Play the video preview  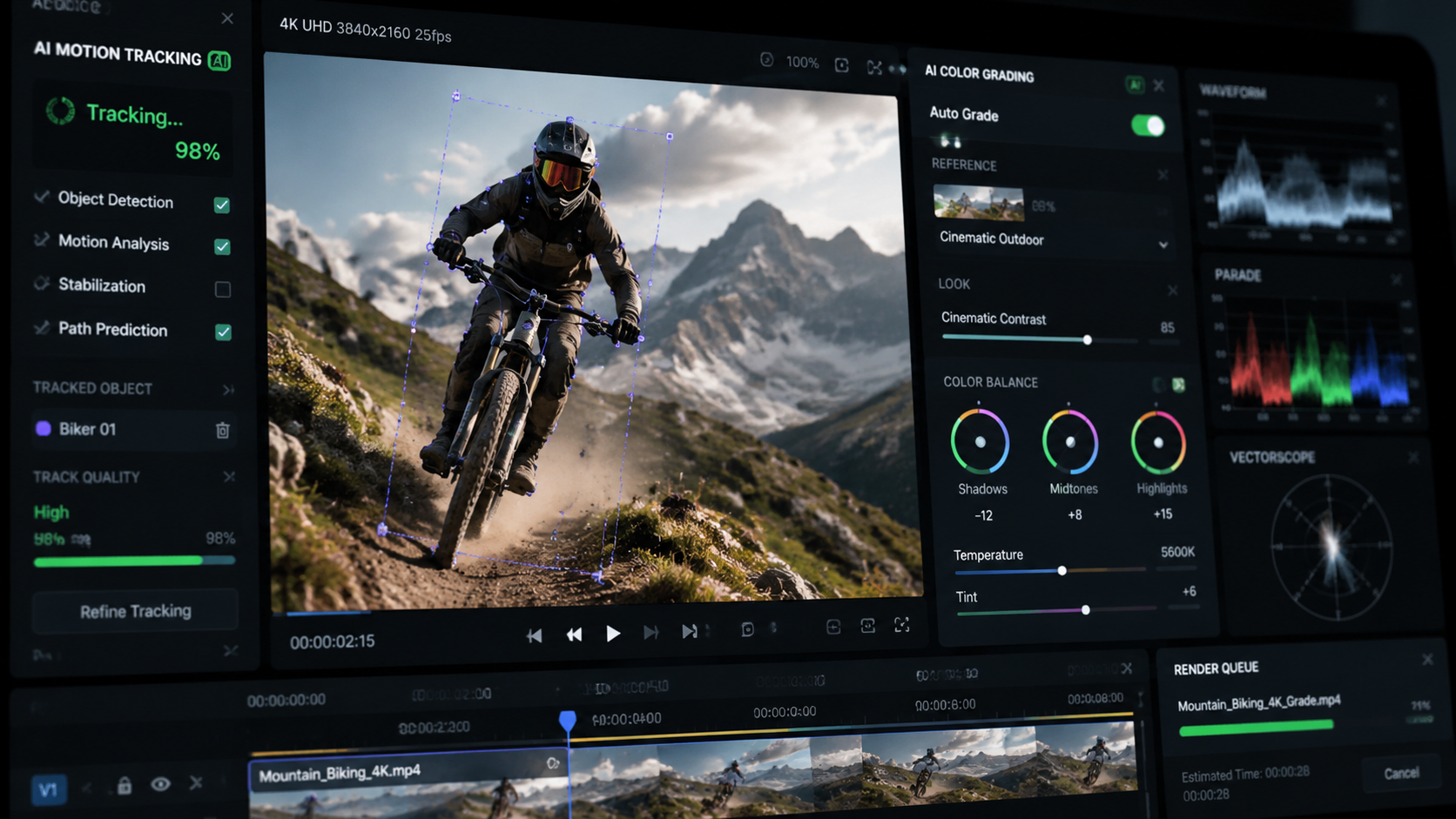coord(613,634)
